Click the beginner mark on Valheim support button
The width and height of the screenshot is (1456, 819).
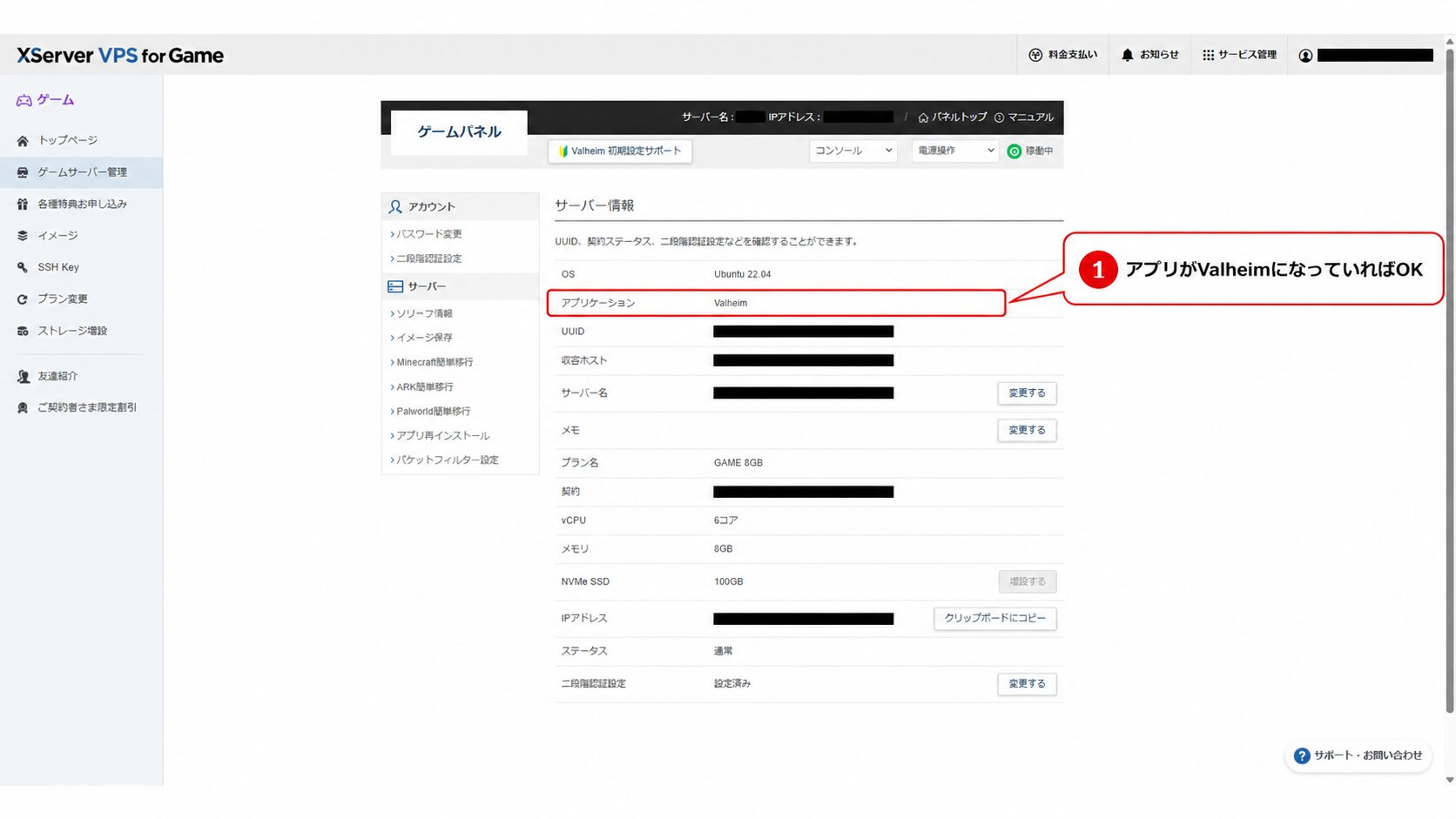click(x=563, y=151)
